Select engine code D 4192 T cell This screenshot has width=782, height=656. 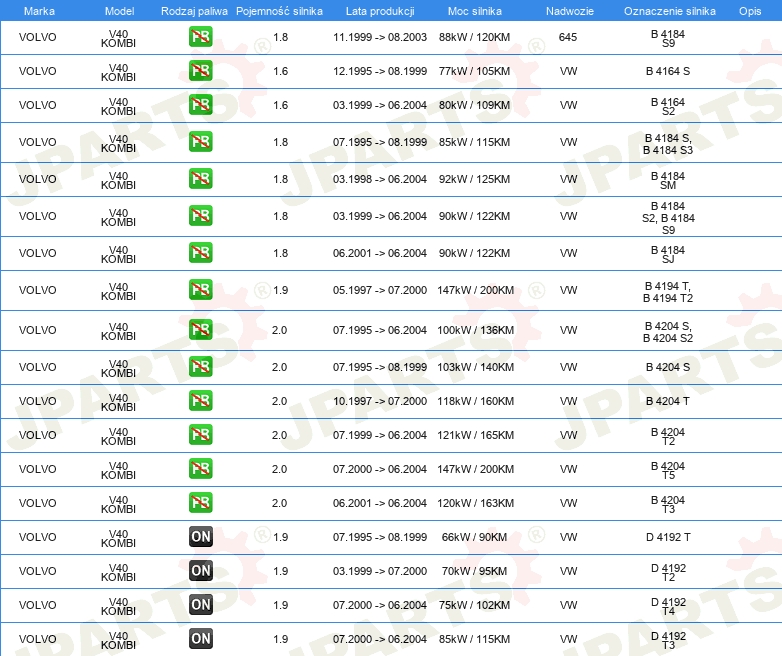point(668,537)
